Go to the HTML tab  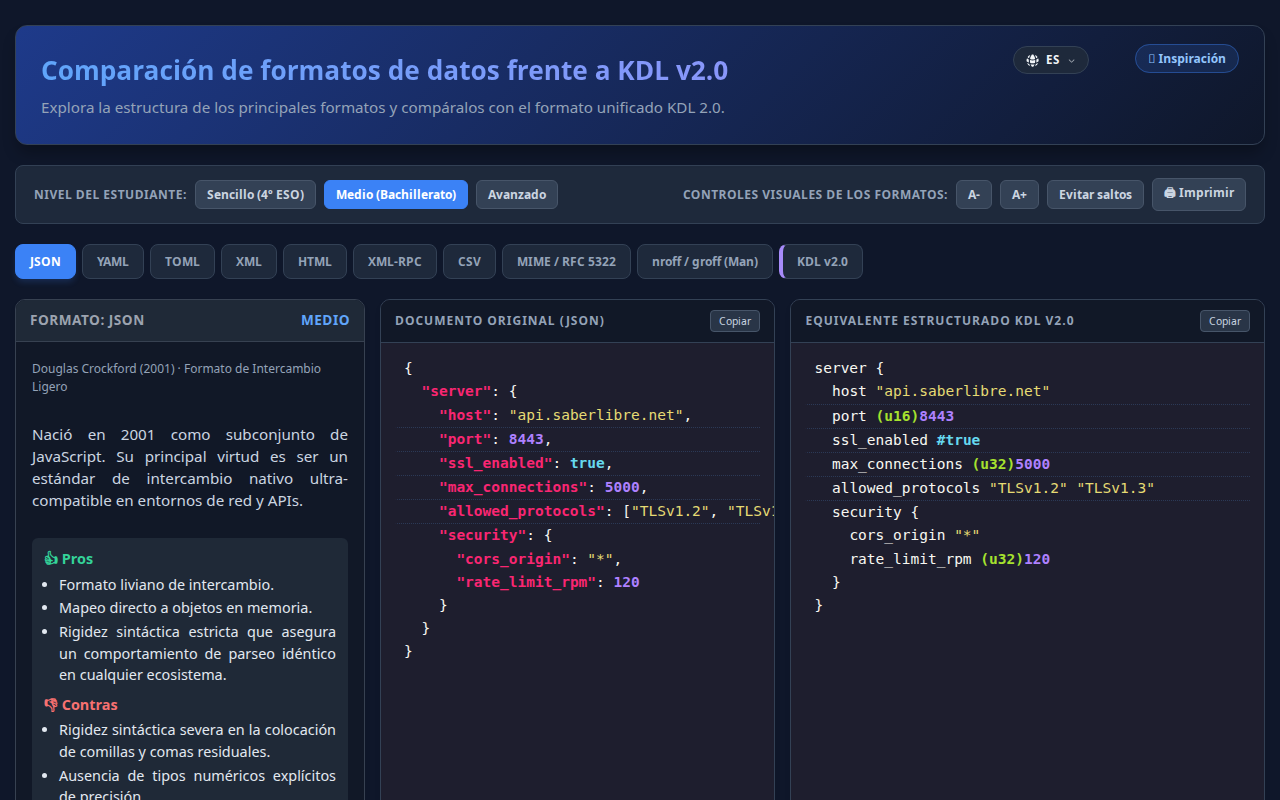tap(315, 262)
